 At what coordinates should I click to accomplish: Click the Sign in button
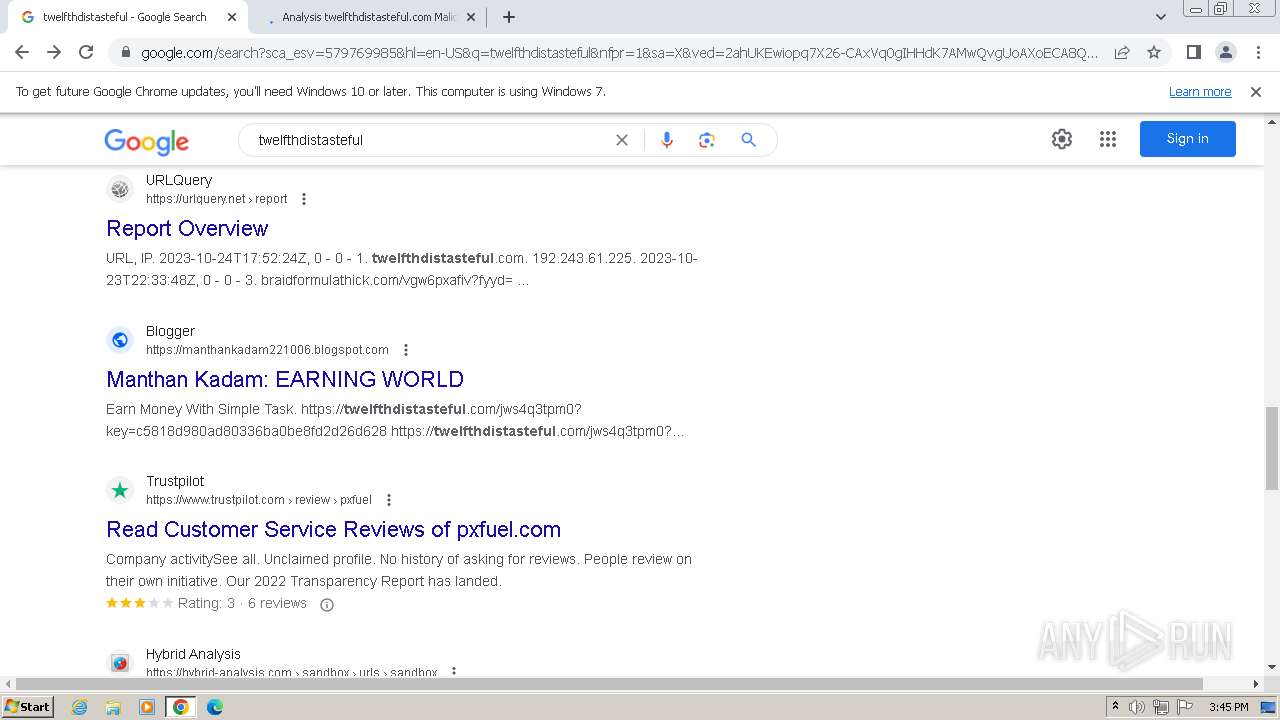[1187, 139]
